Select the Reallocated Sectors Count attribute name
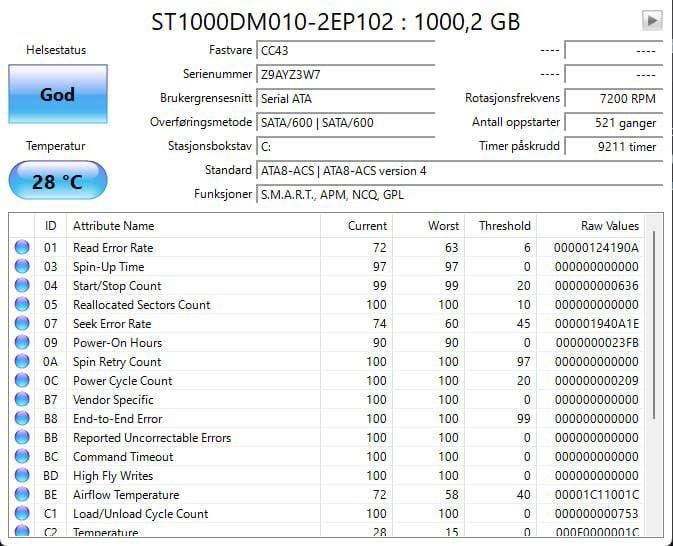The width and height of the screenshot is (673, 546). (142, 305)
